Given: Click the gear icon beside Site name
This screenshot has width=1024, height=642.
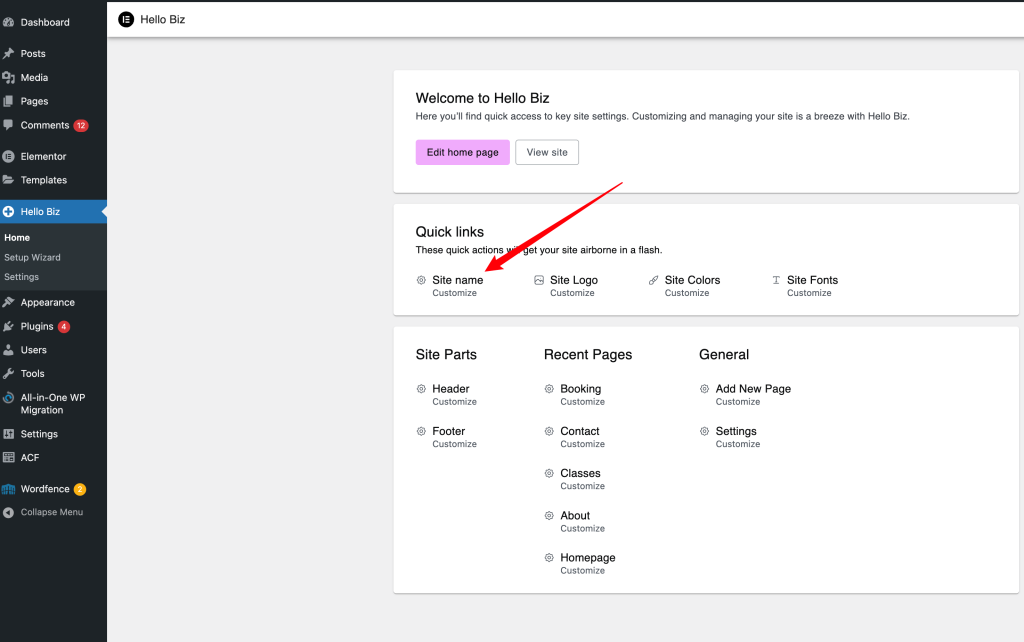Looking at the screenshot, I should pyautogui.click(x=421, y=280).
